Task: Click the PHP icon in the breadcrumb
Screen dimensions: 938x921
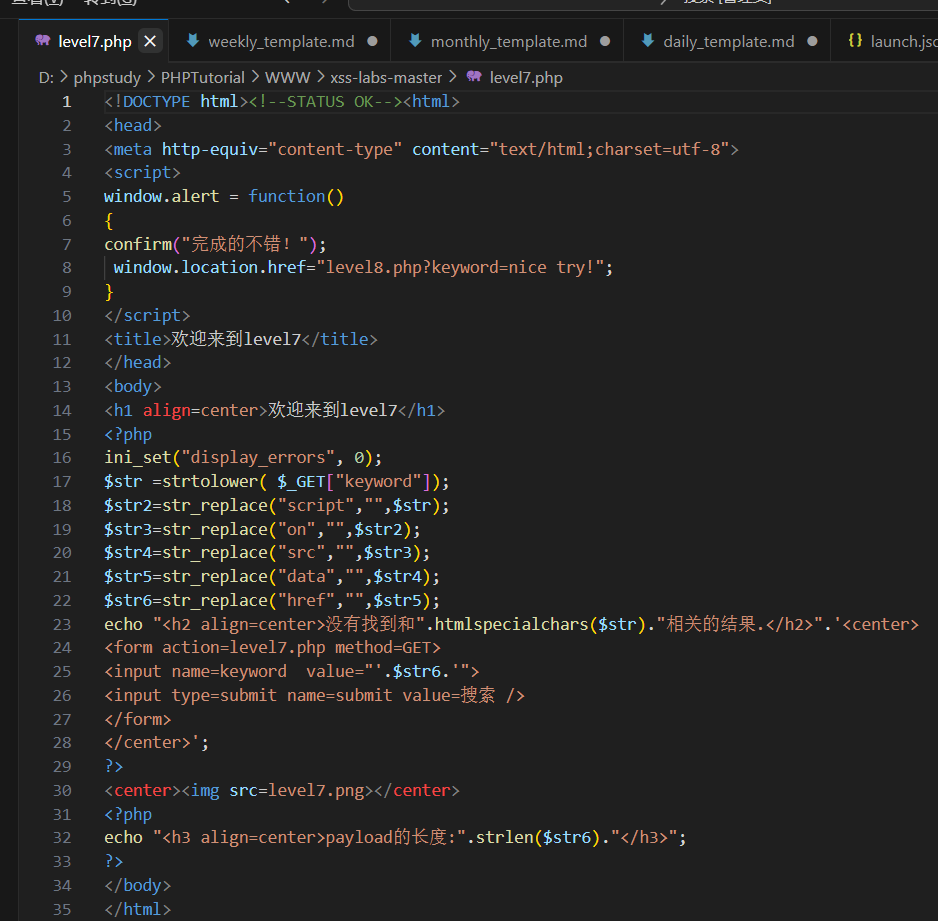Action: coord(474,77)
